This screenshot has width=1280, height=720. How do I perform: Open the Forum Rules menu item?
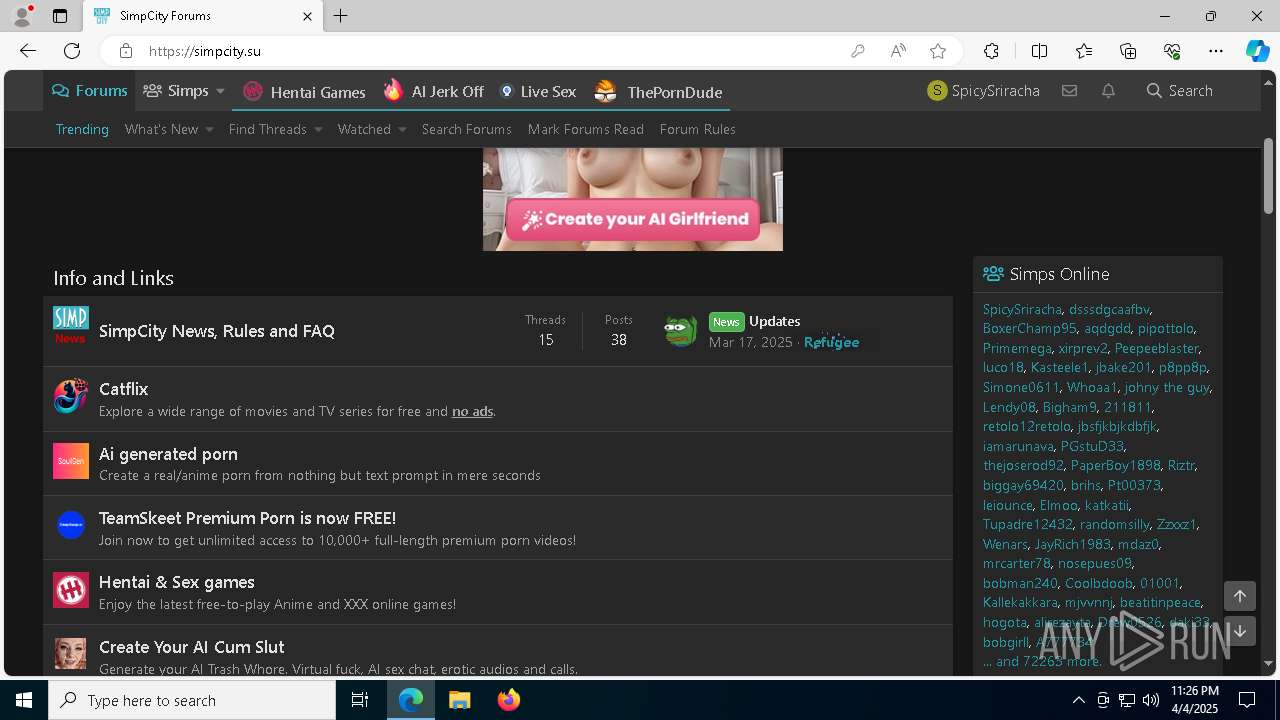click(x=697, y=129)
